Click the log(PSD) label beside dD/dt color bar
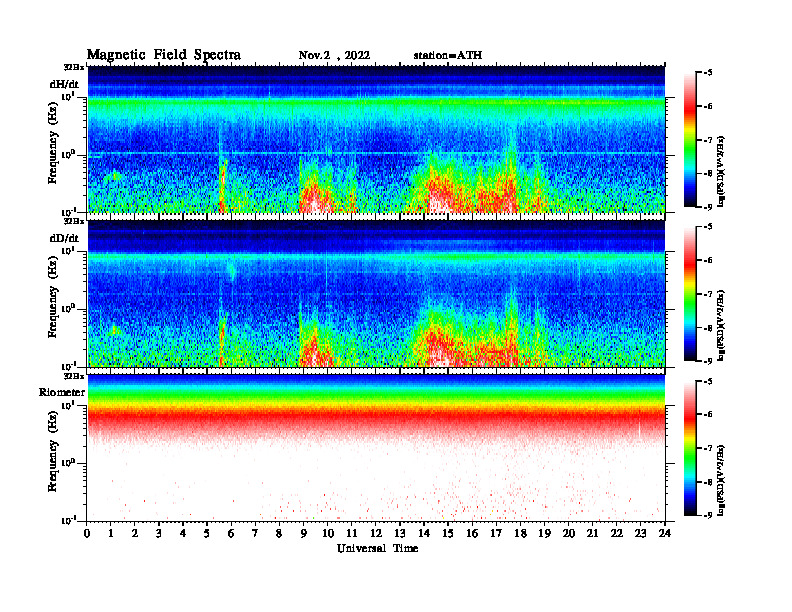 coord(722,326)
